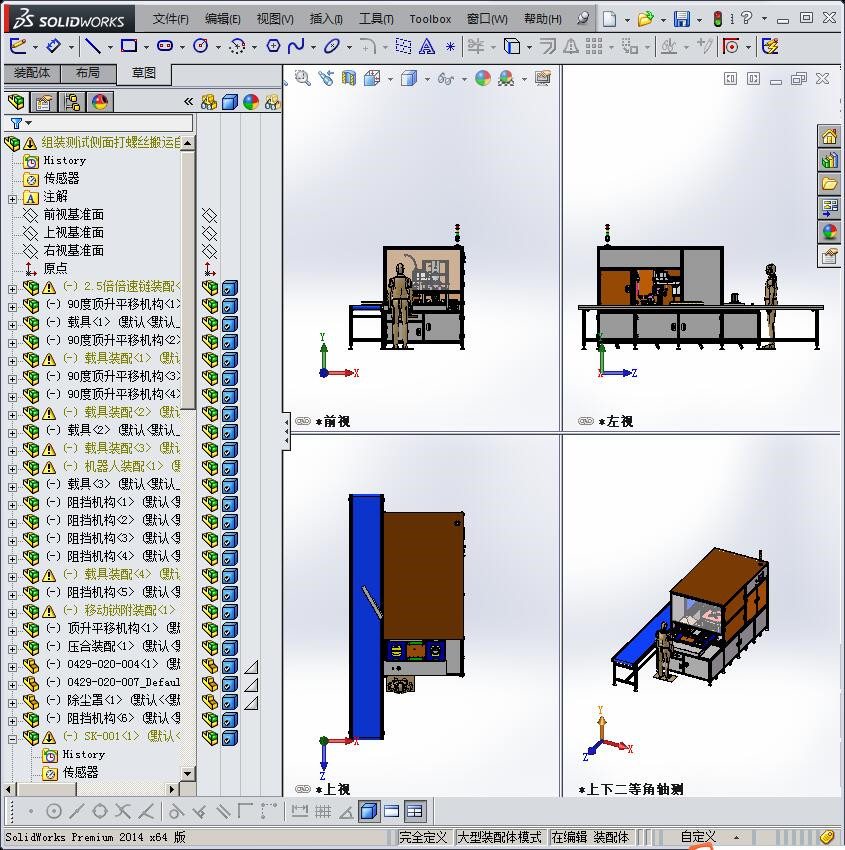Toggle display mode of 压合装配<1> component
The height and width of the screenshot is (850, 845).
[x=230, y=648]
